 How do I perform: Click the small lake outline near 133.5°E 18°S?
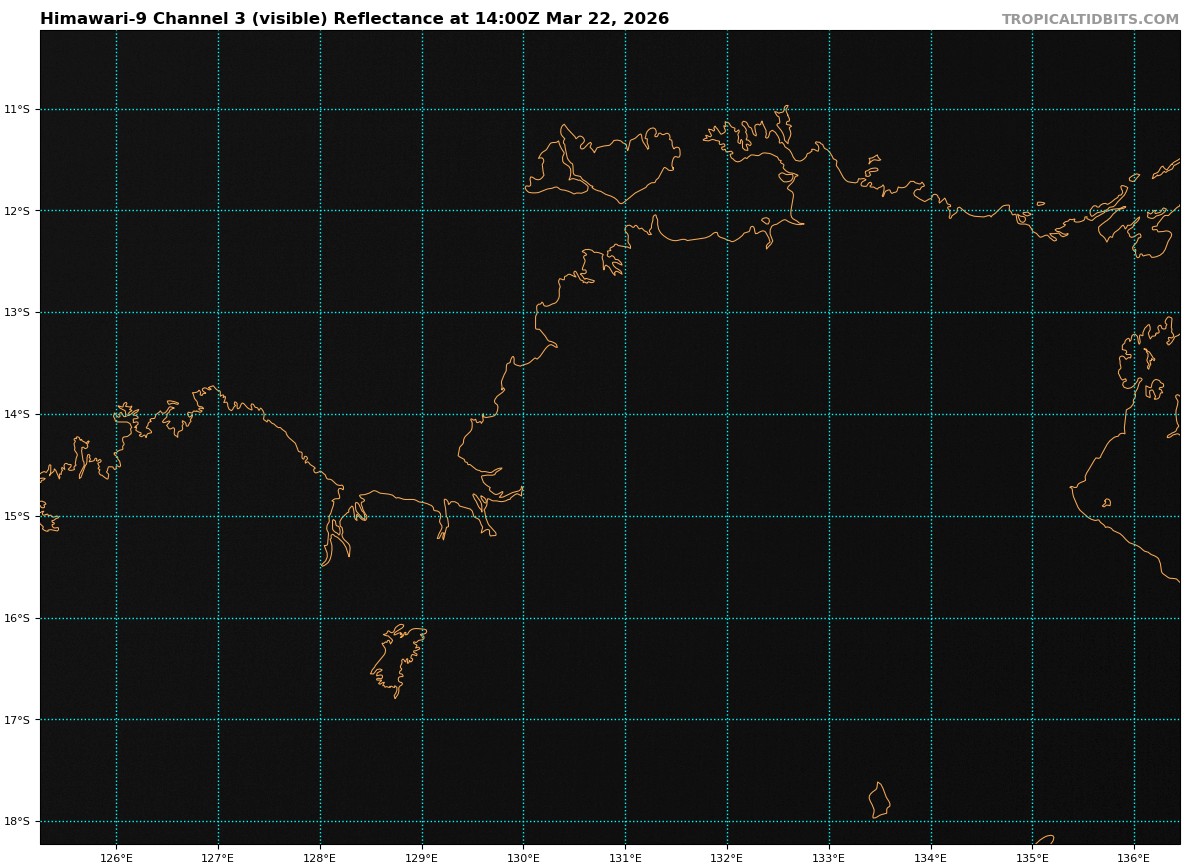click(x=879, y=801)
